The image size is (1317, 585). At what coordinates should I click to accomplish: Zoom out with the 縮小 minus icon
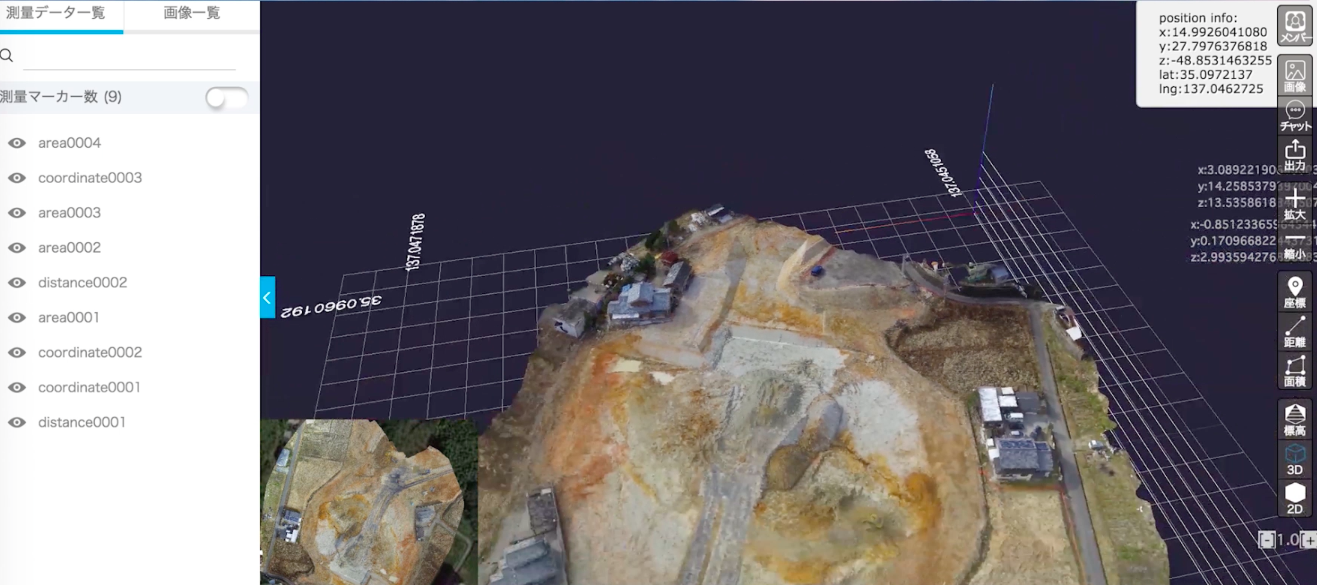[1295, 247]
